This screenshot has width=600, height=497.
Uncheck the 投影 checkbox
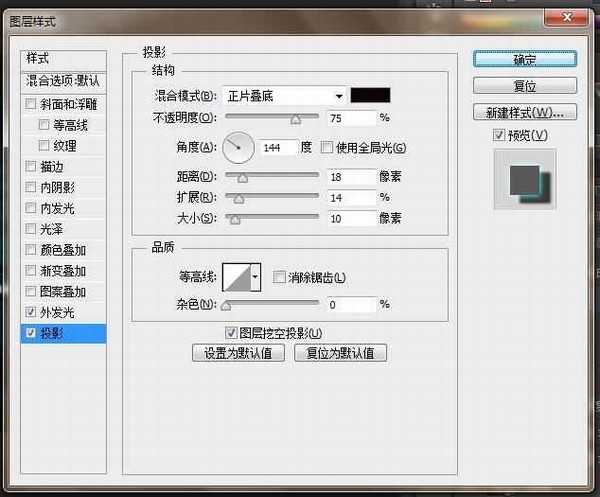coord(31,333)
